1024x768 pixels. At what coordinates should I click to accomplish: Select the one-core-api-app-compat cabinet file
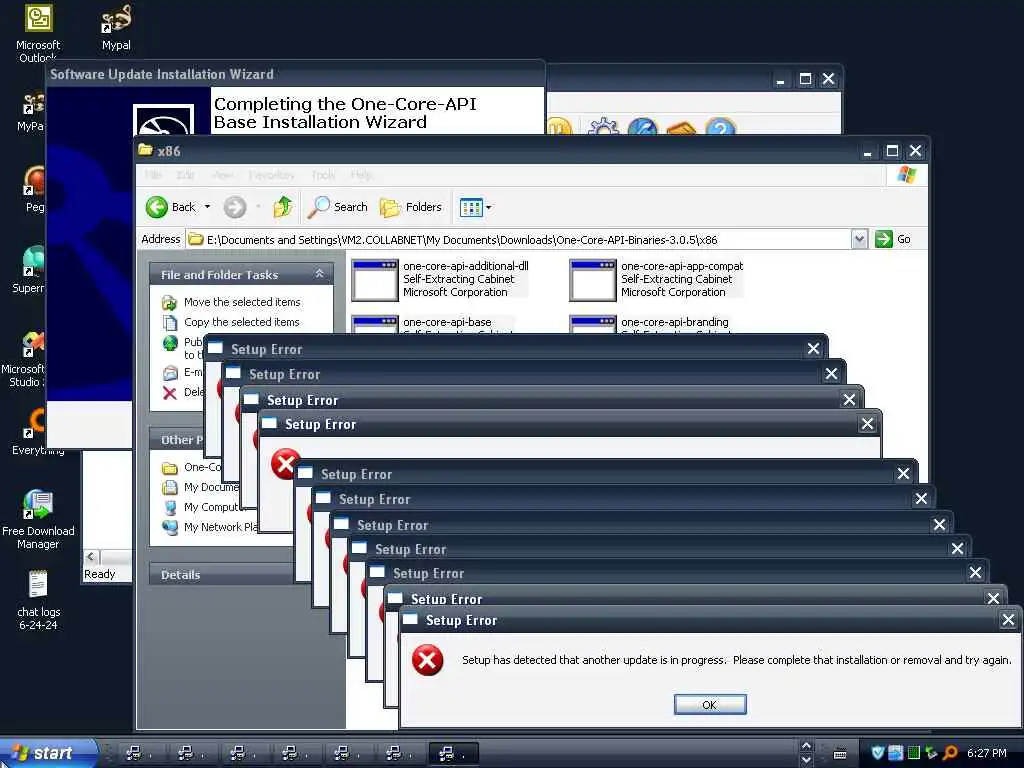[656, 280]
